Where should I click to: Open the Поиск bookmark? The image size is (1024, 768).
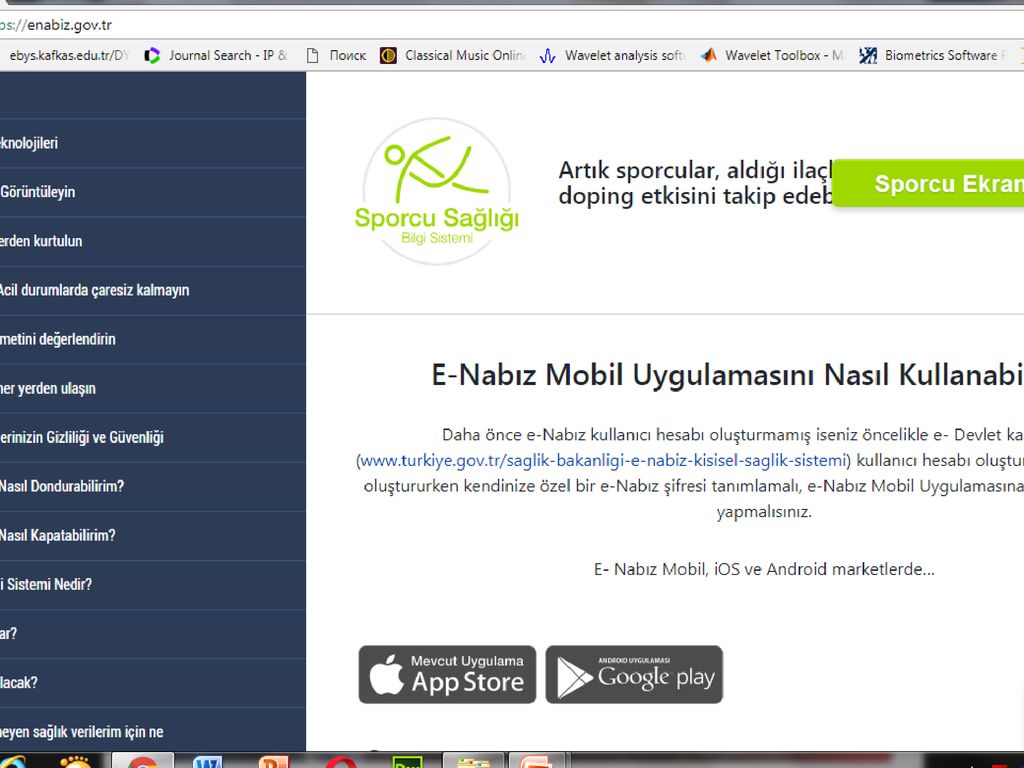pyautogui.click(x=336, y=56)
